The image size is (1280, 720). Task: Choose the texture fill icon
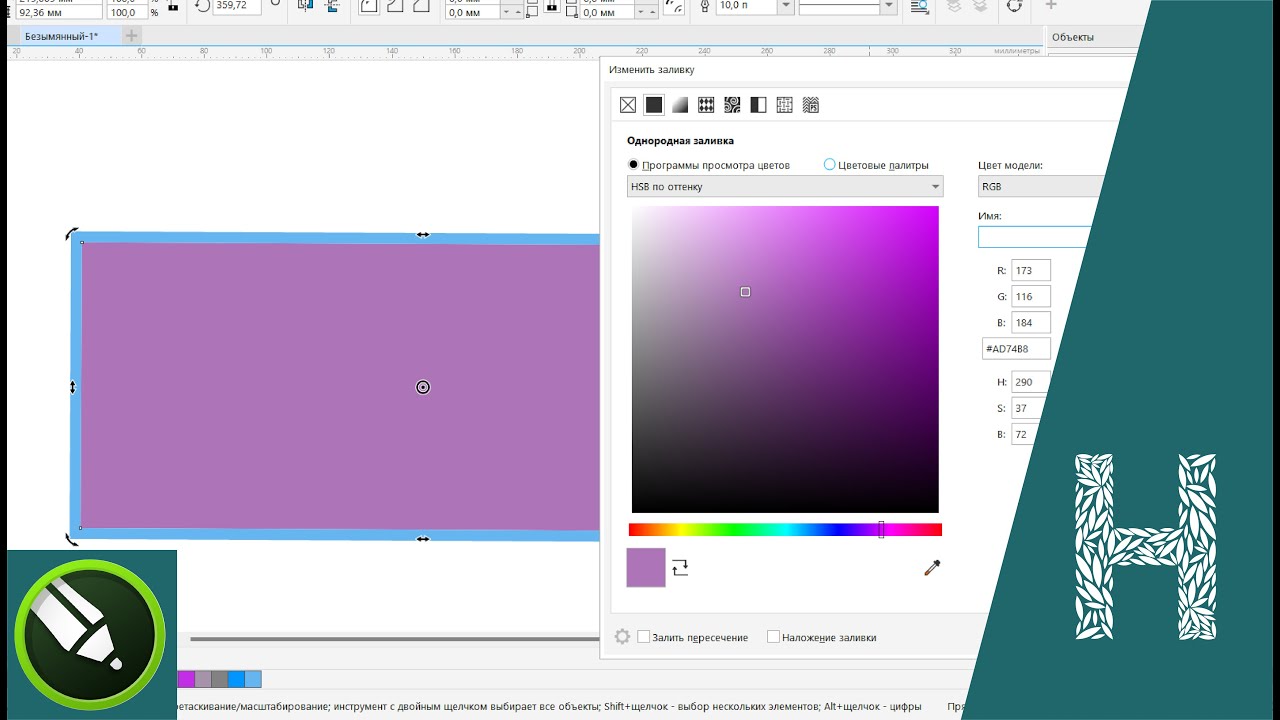pyautogui.click(x=784, y=105)
